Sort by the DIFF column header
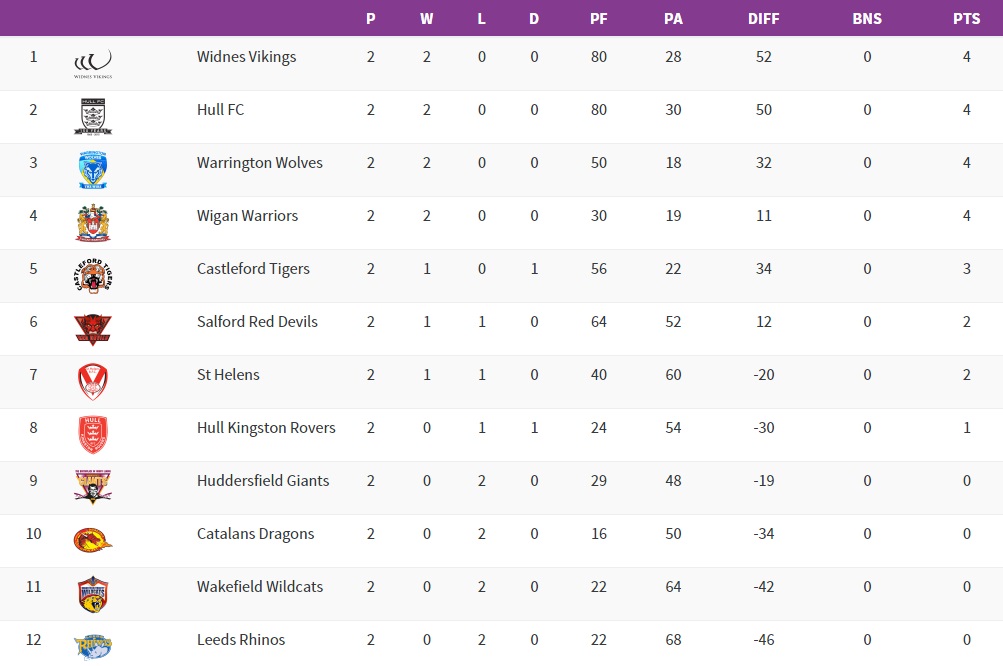 (763, 19)
